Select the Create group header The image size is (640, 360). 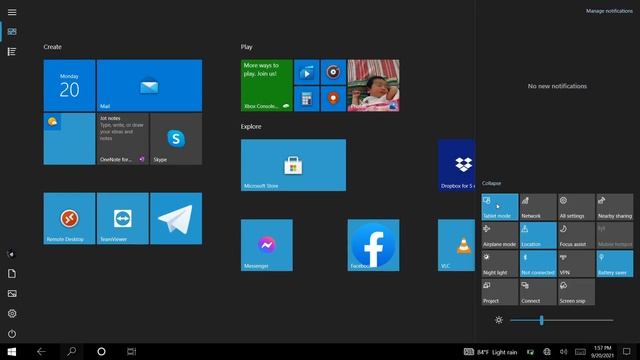click(52, 47)
